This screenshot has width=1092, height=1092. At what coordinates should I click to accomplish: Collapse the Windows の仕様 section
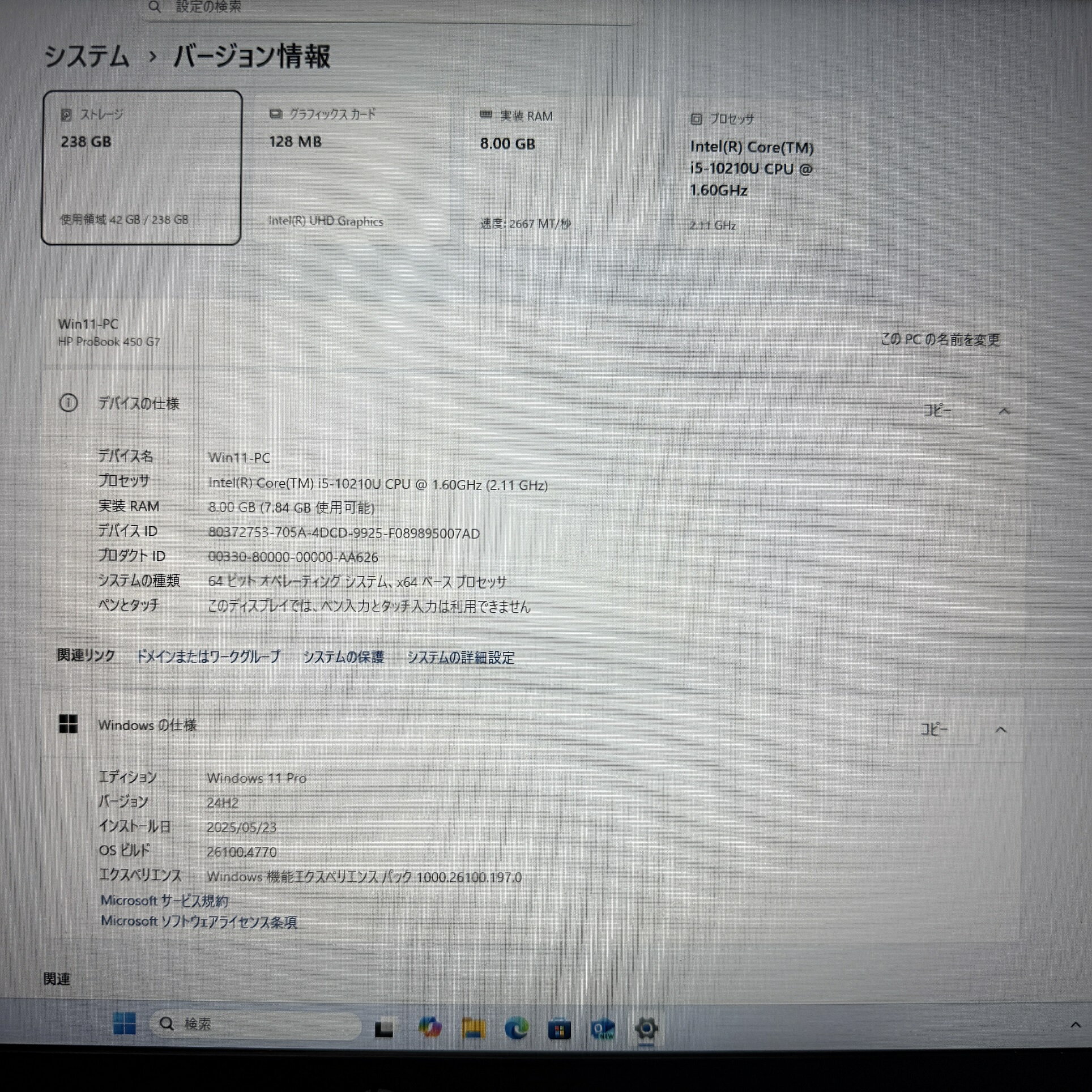(x=1001, y=730)
